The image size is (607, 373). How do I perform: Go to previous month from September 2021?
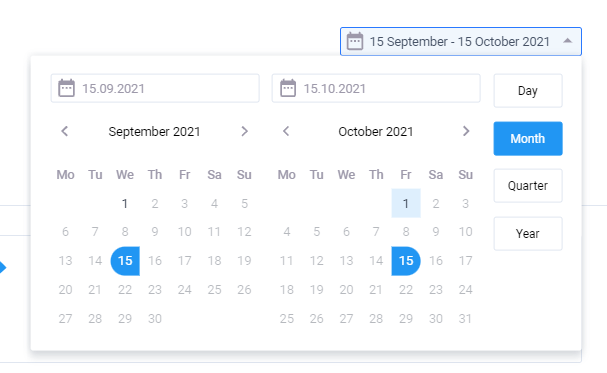coord(65,131)
